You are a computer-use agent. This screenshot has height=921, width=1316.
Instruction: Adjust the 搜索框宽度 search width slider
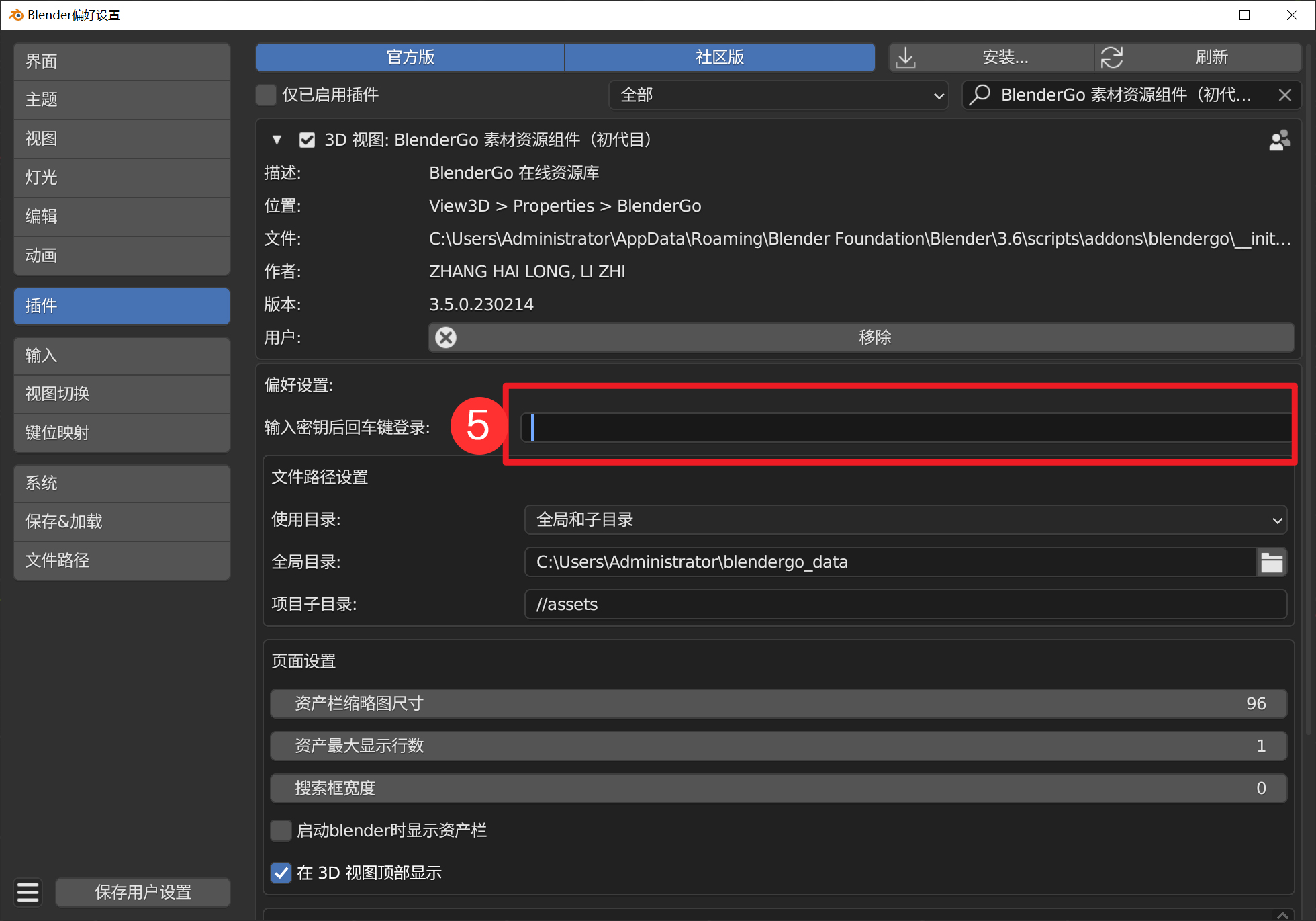pos(778,788)
